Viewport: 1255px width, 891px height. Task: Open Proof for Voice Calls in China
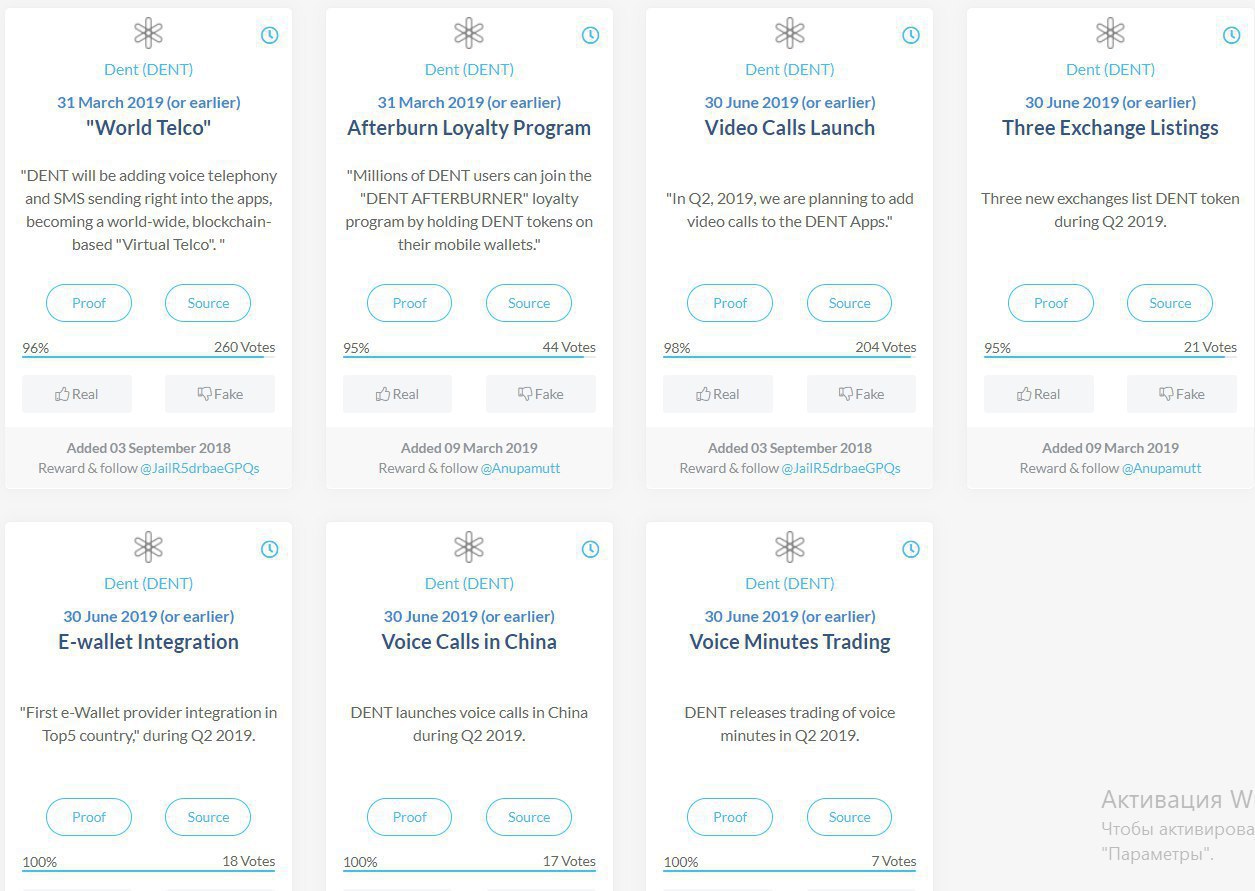click(410, 817)
